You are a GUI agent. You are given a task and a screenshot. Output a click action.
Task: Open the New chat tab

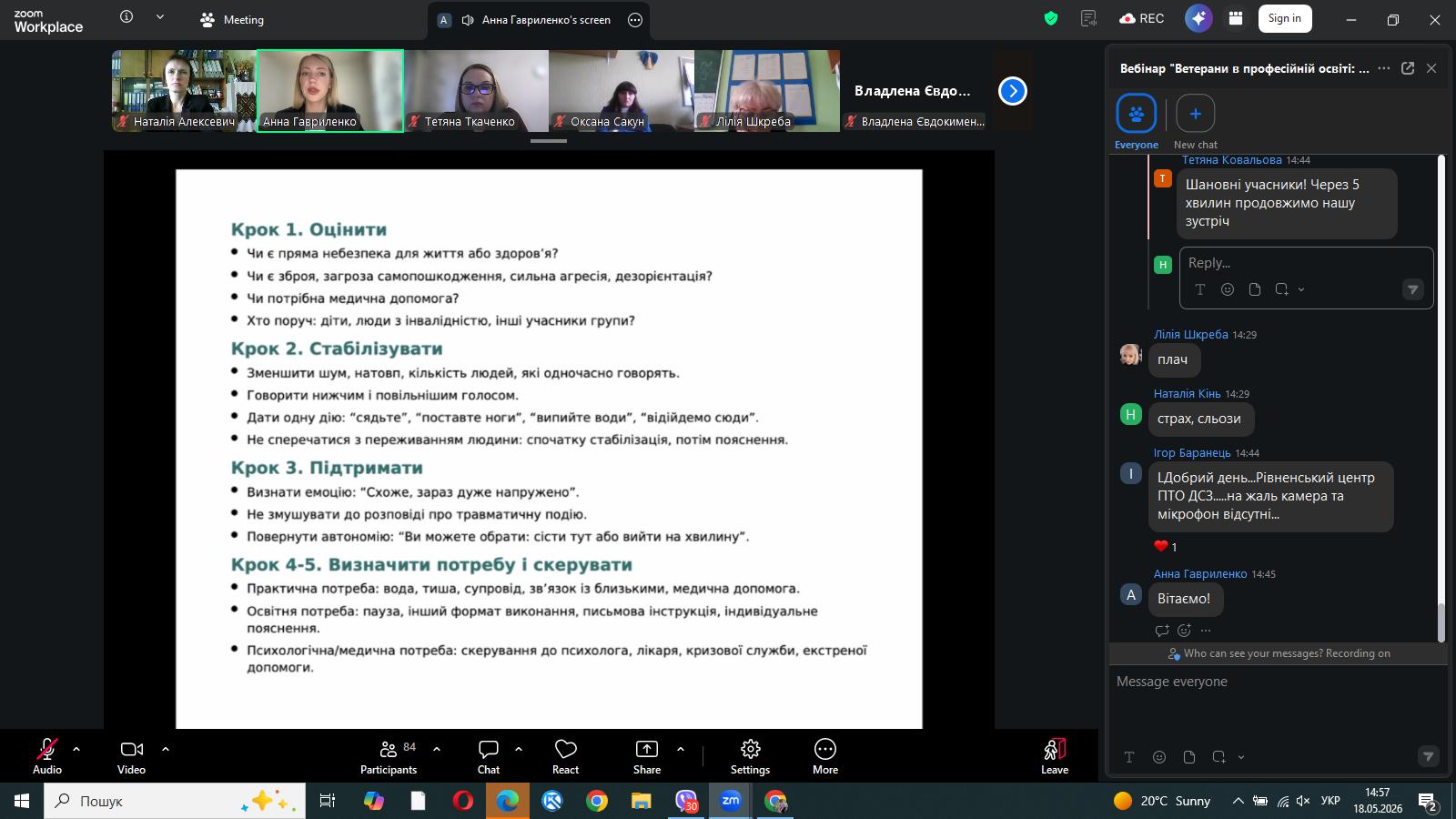pyautogui.click(x=1196, y=122)
